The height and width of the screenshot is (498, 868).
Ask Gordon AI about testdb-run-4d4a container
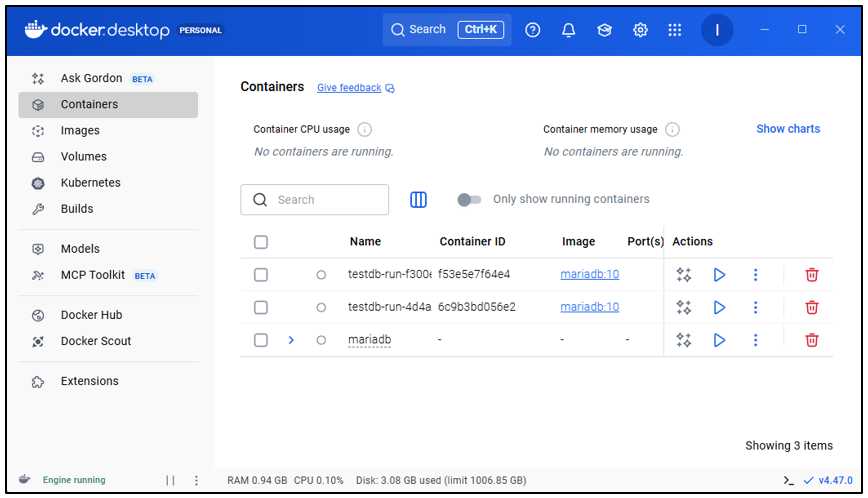684,307
